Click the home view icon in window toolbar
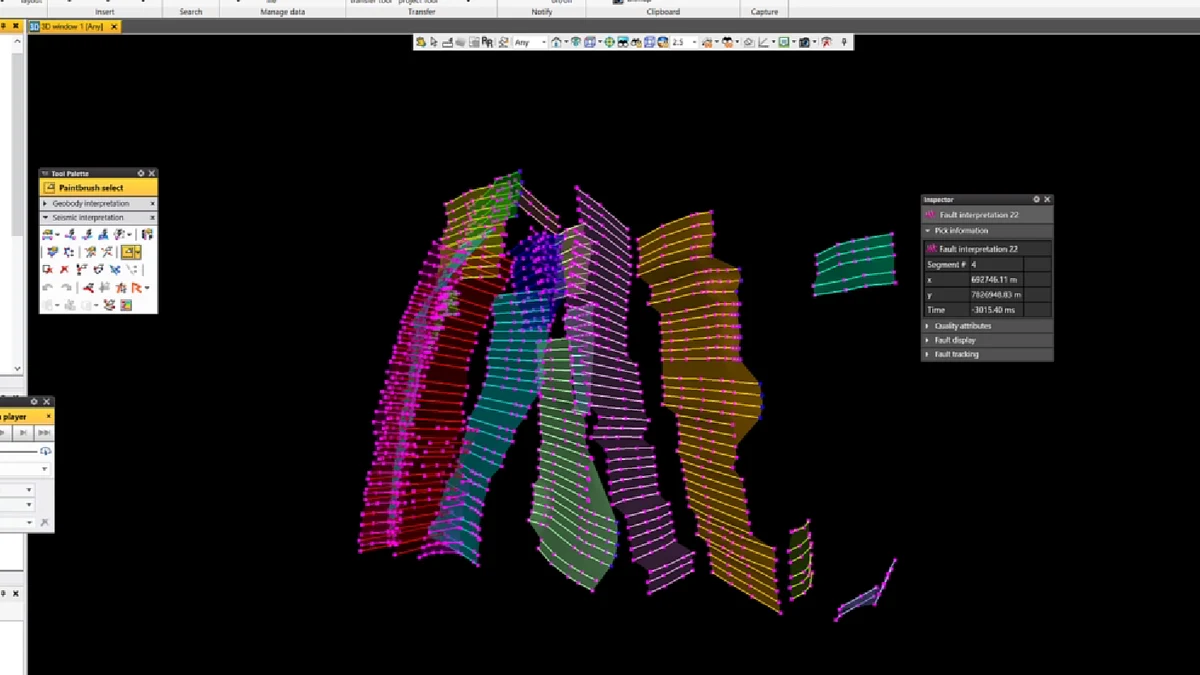The height and width of the screenshot is (675, 1200). click(x=555, y=42)
